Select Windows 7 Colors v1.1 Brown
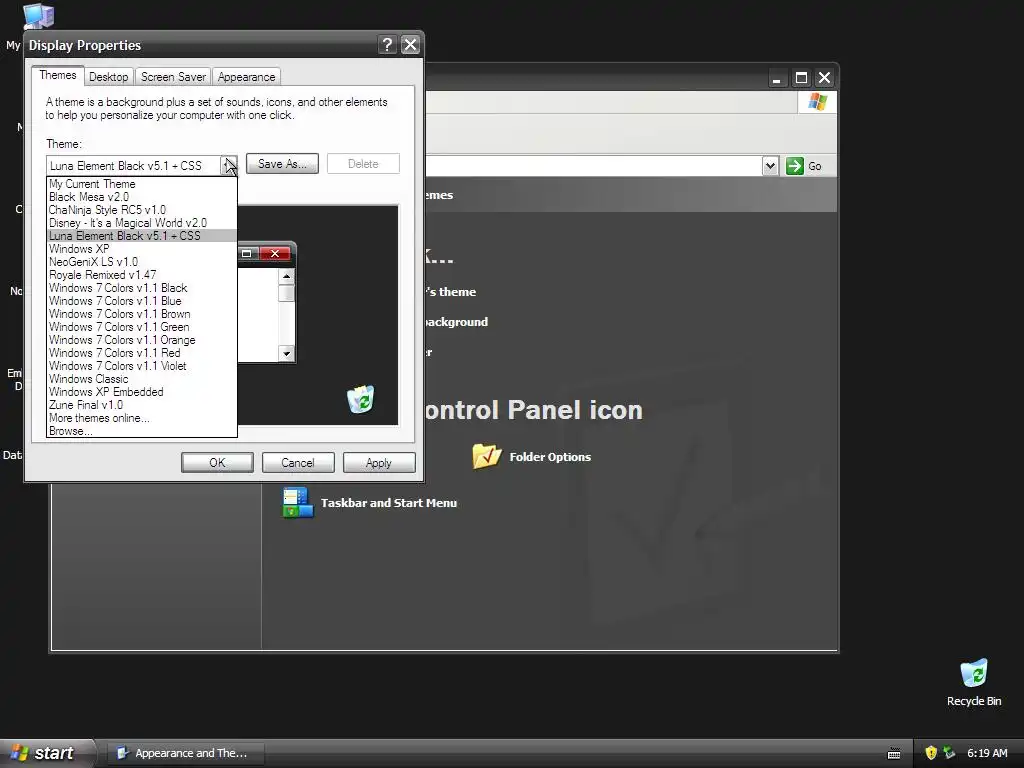Viewport: 1024px width, 768px height. point(142,314)
